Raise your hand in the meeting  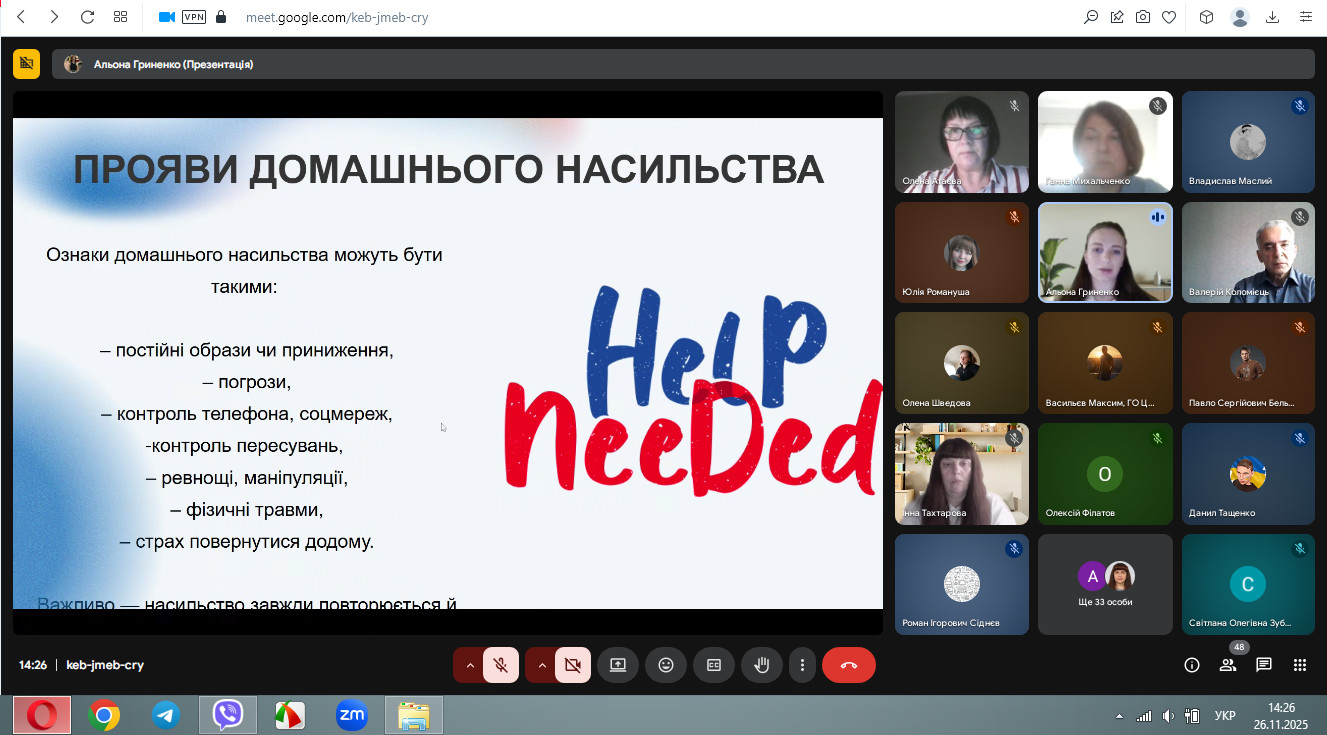pos(761,665)
